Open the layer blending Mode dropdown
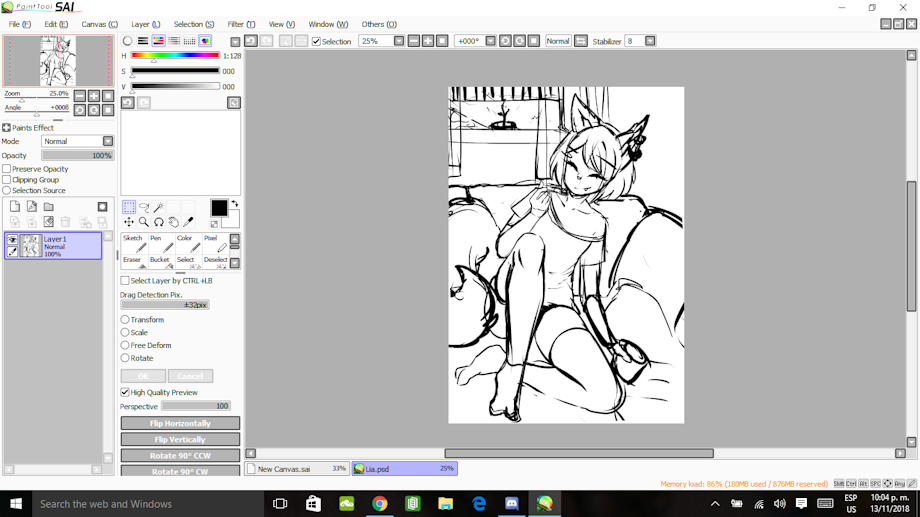920x517 pixels. coord(77,142)
